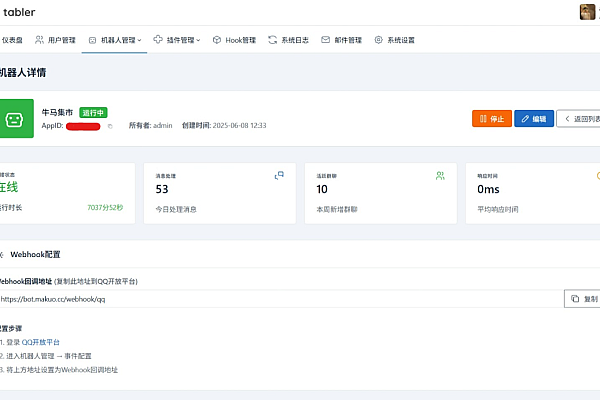Click the 运行中 status badge
Image resolution: width=600 pixels, height=400 pixels.
[93, 113]
